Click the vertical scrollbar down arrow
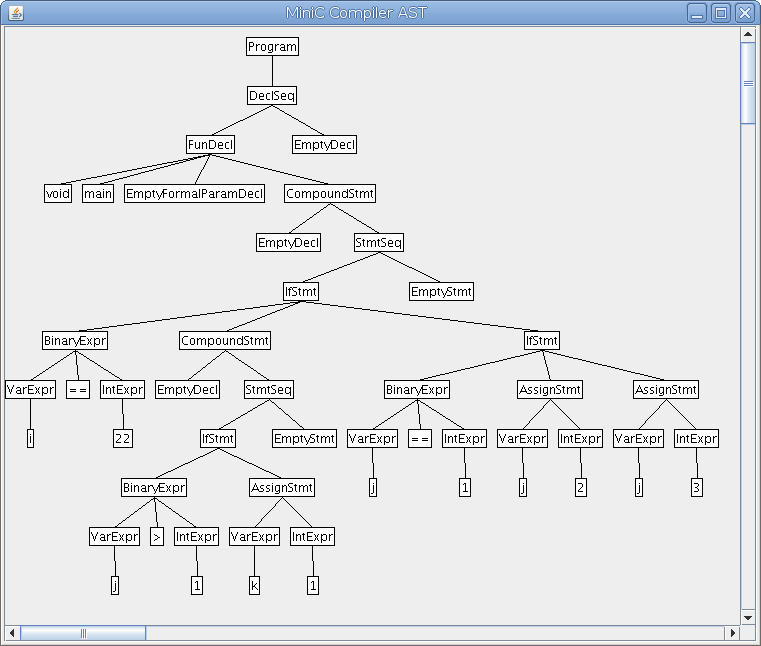 [x=747, y=617]
